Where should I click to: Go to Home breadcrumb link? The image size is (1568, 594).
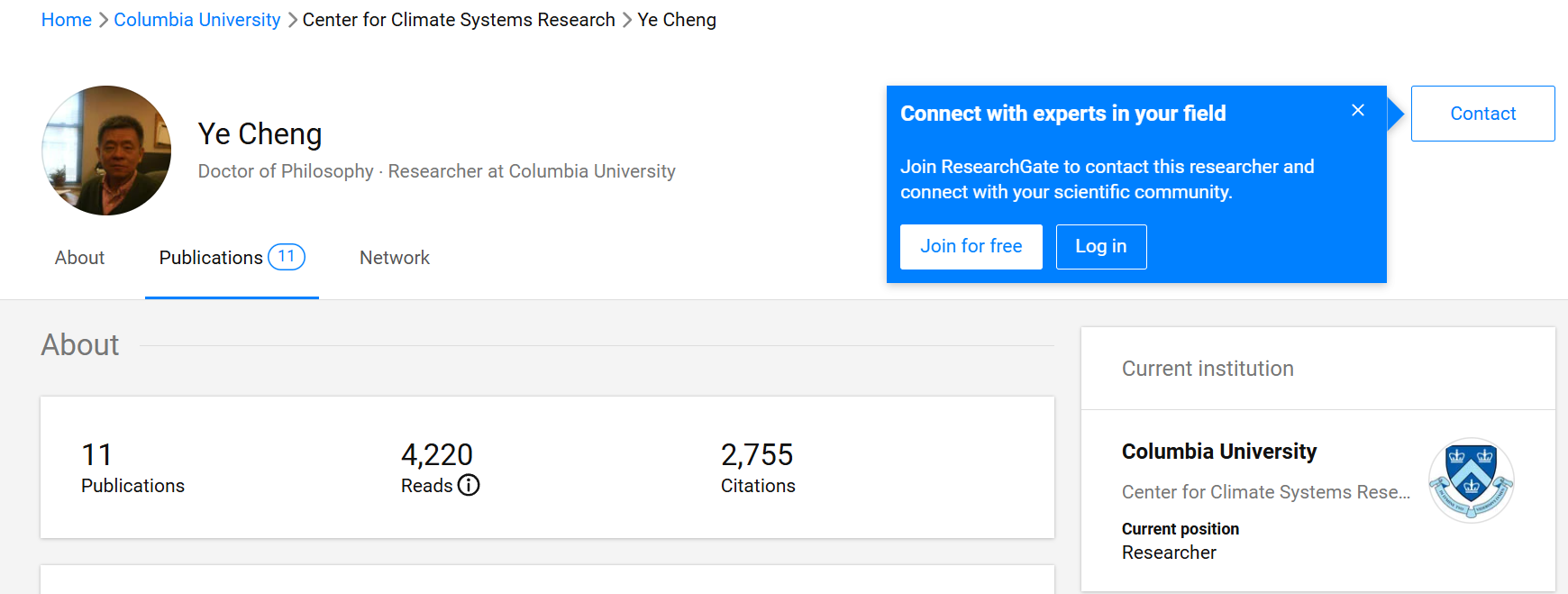coord(67,20)
